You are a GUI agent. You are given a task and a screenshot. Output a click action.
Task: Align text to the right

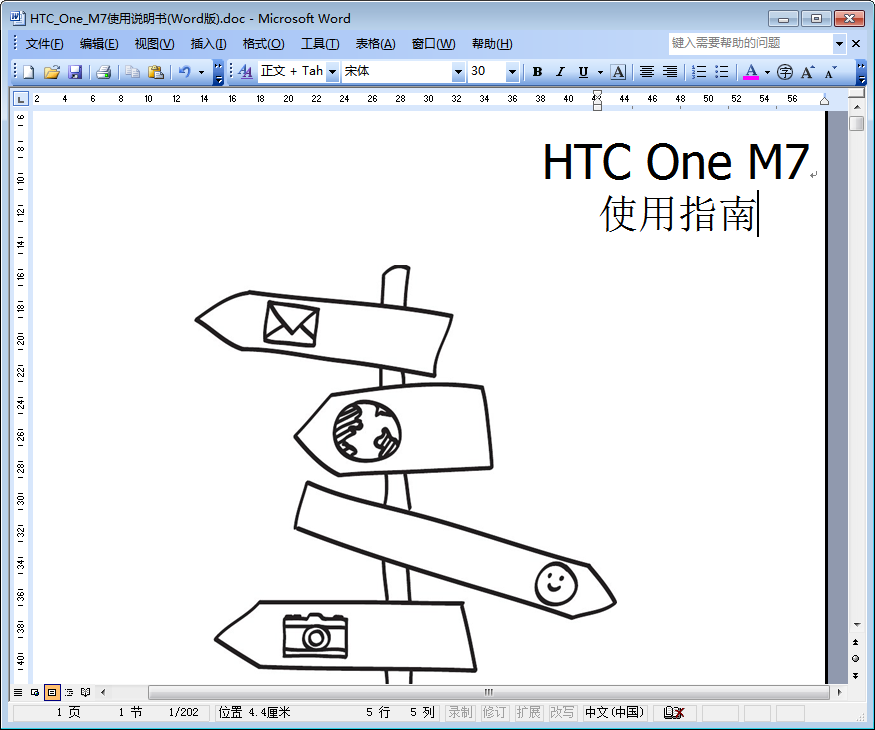670,72
